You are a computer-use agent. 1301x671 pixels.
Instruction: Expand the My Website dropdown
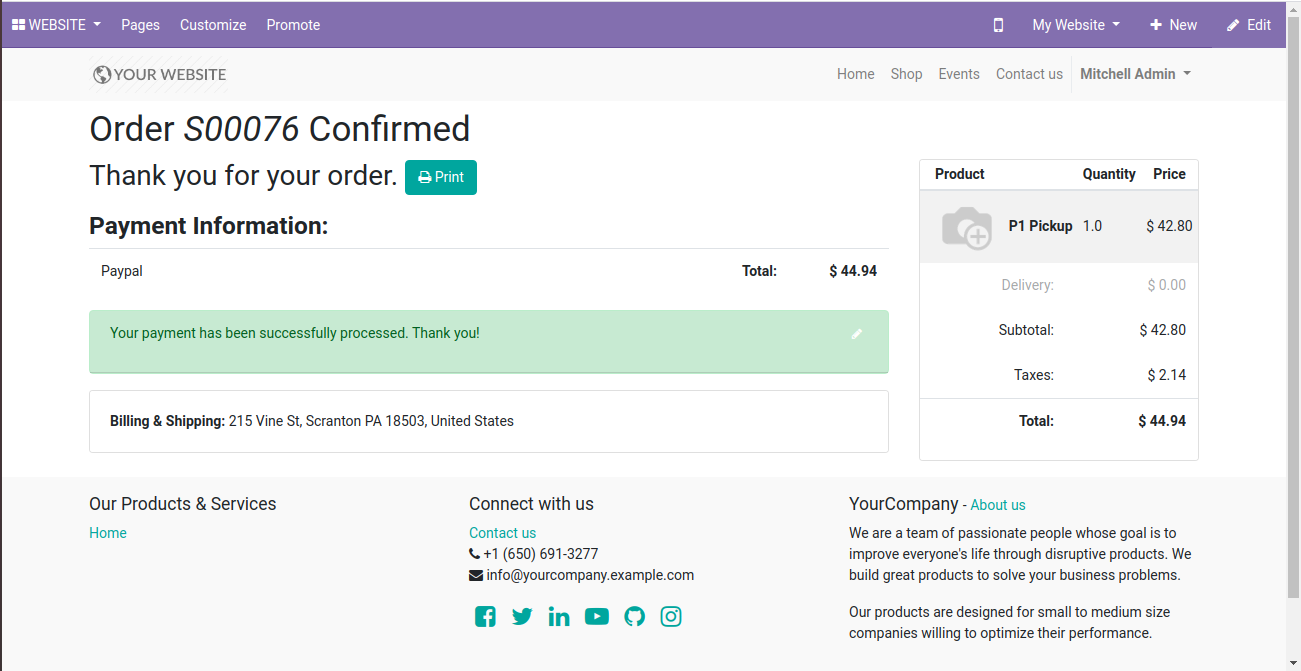pos(1076,25)
